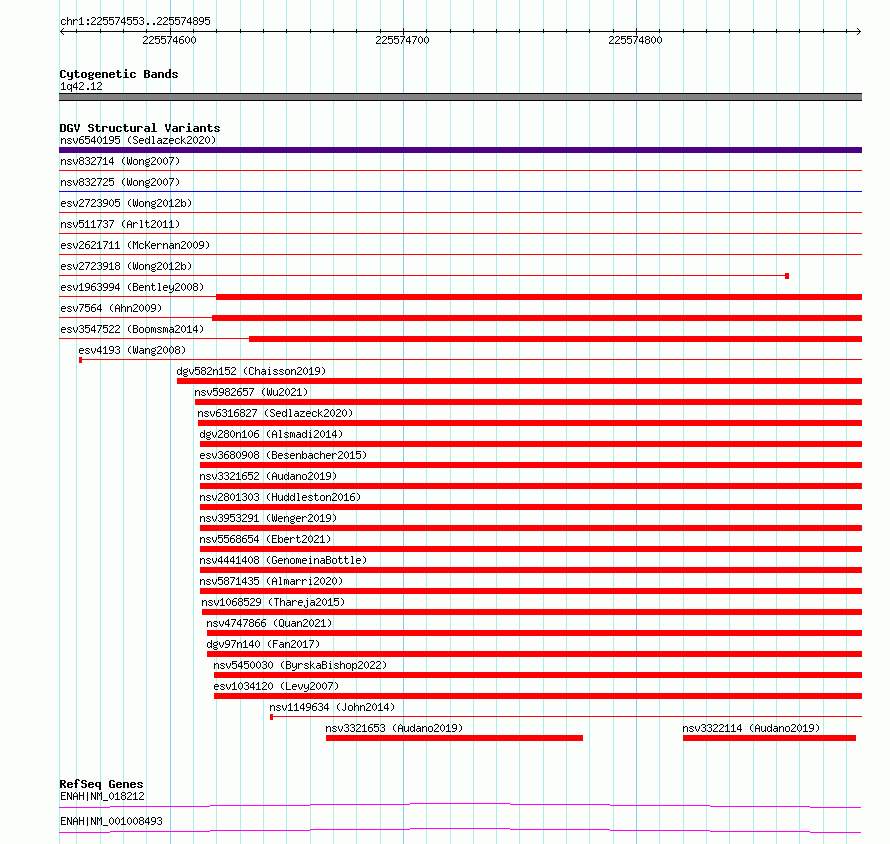Click the blue line under nsv832725 (Wong2007)
Viewport: 890px width, 844px height.
460,192
